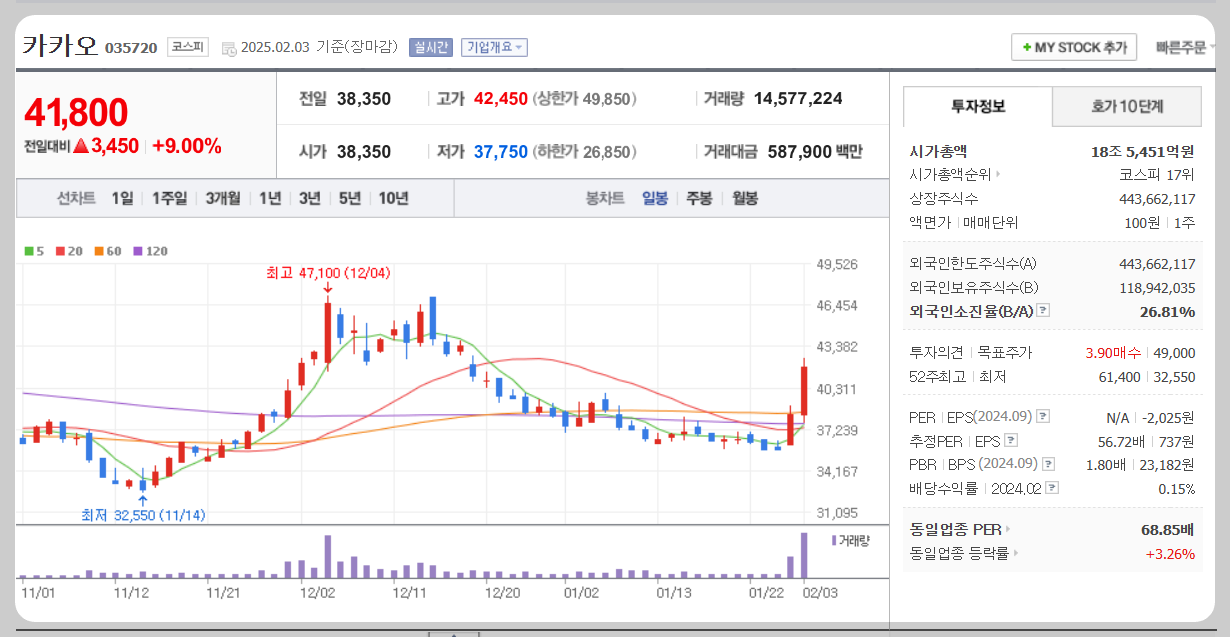This screenshot has height=637, width=1230.
Task: Click the current price 41,800
Action: (x=76, y=113)
